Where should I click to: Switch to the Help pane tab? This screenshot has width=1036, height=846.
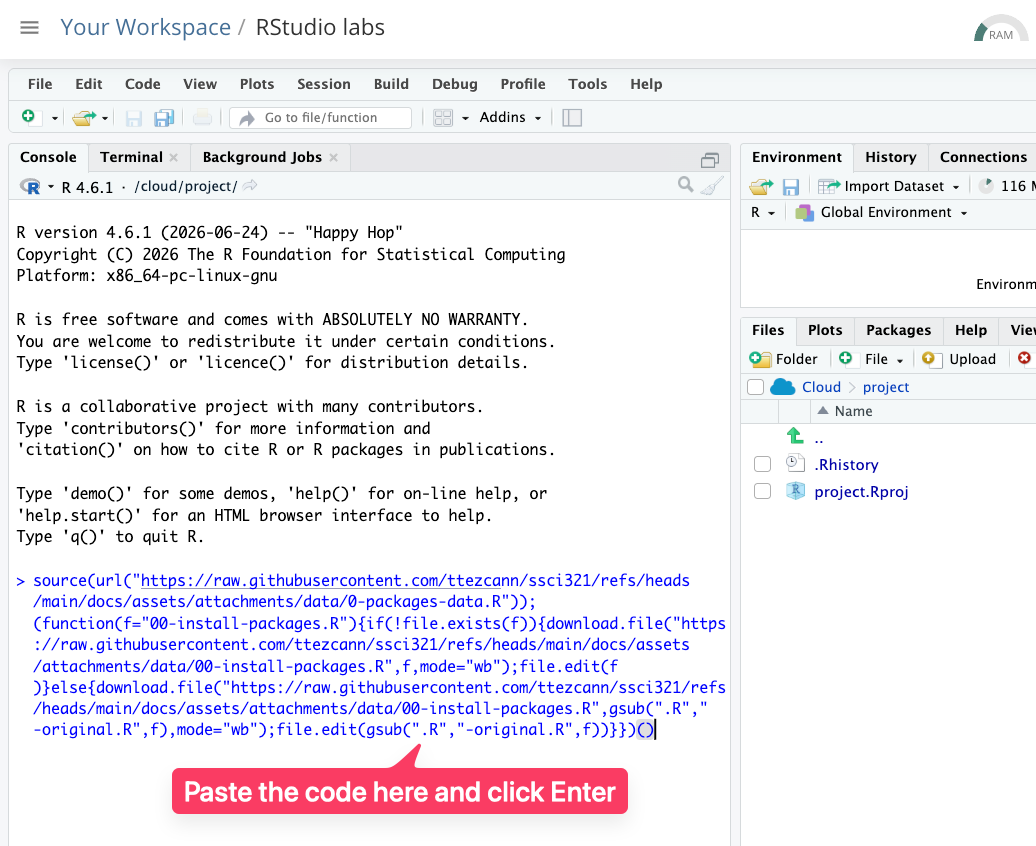[x=971, y=330]
